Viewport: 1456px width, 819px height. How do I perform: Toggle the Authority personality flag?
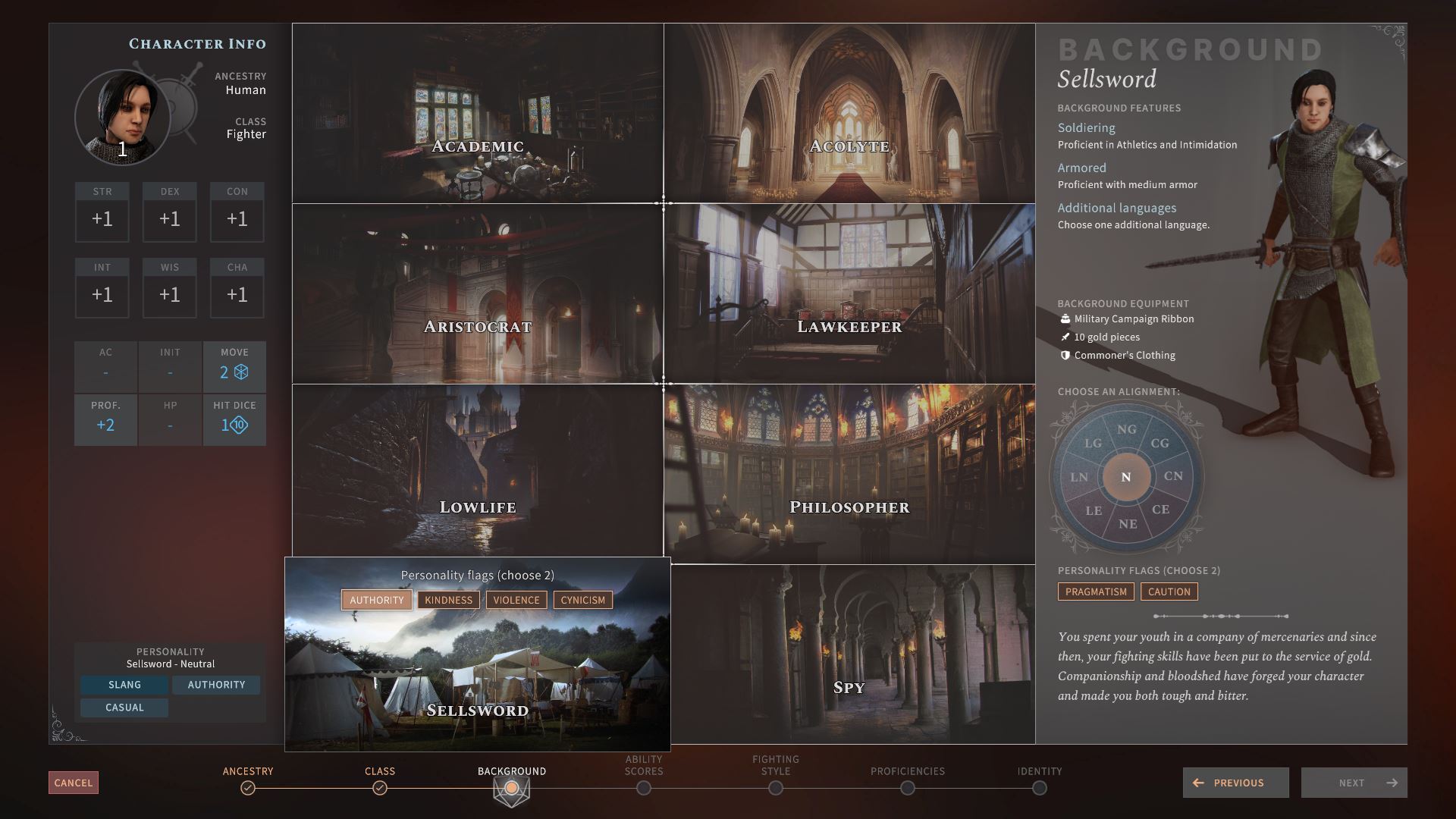pos(376,600)
